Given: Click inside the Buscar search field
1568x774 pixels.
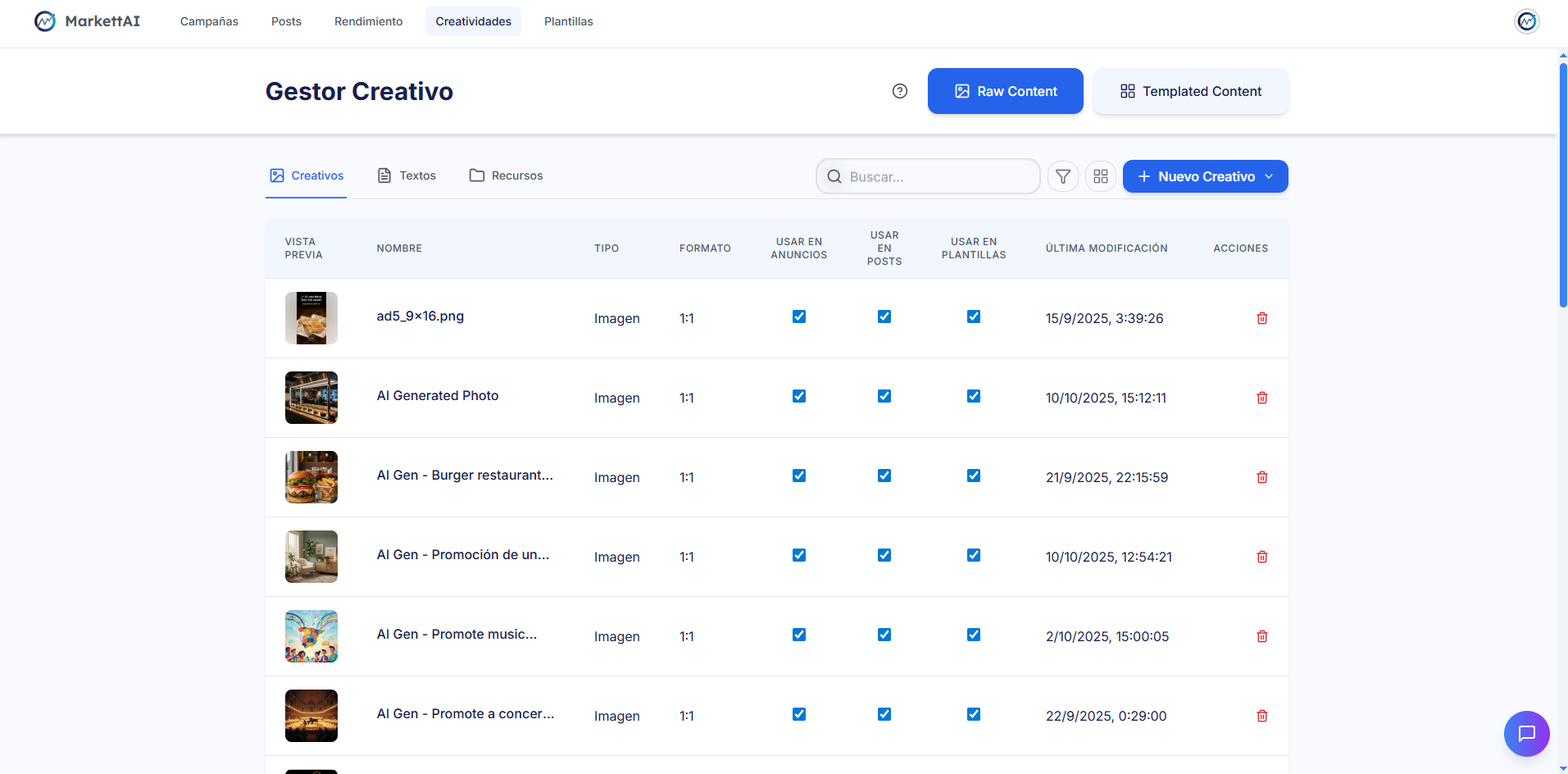Looking at the screenshot, I should [x=926, y=176].
